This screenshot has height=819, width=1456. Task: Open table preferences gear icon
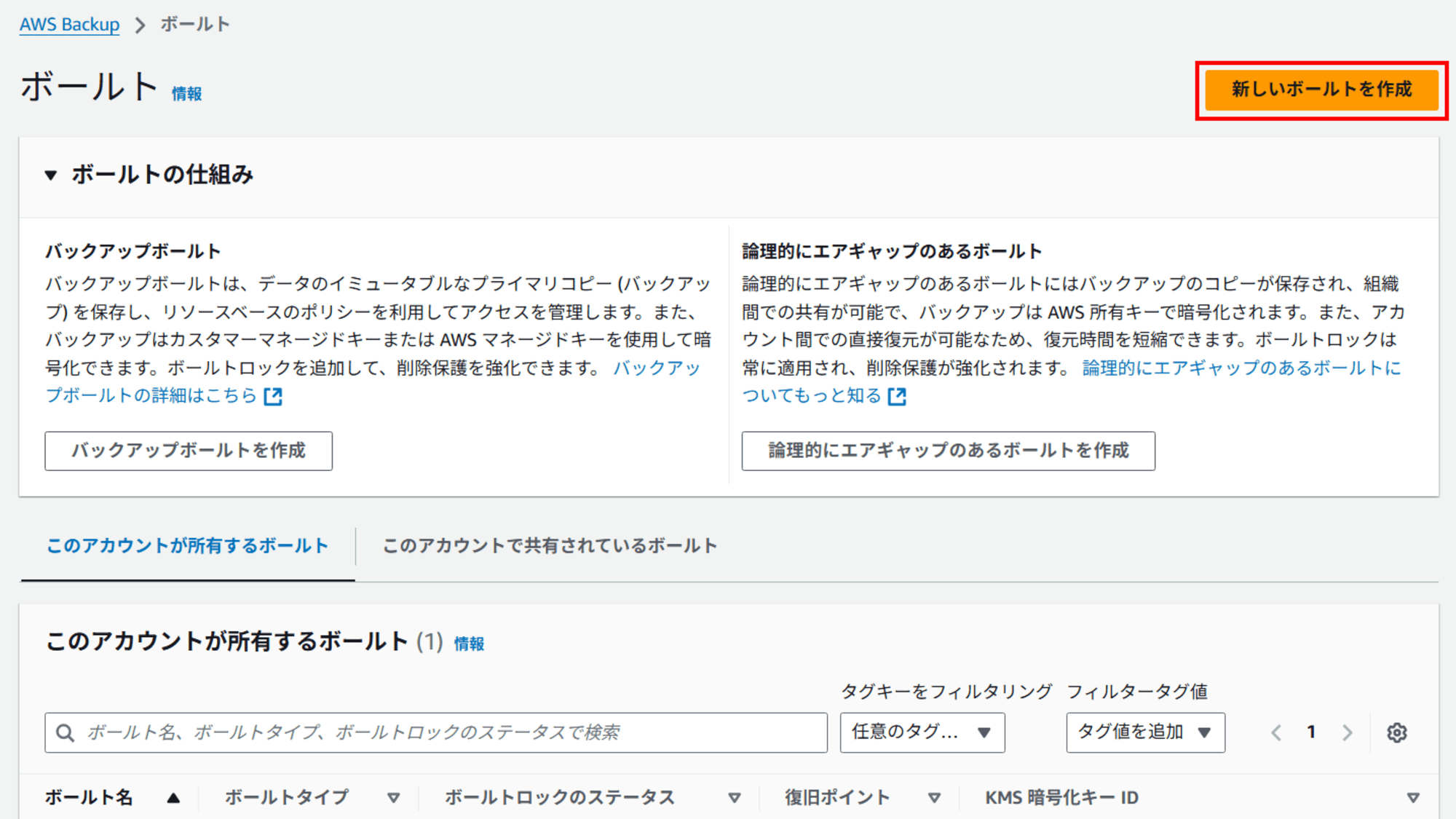tap(1397, 732)
